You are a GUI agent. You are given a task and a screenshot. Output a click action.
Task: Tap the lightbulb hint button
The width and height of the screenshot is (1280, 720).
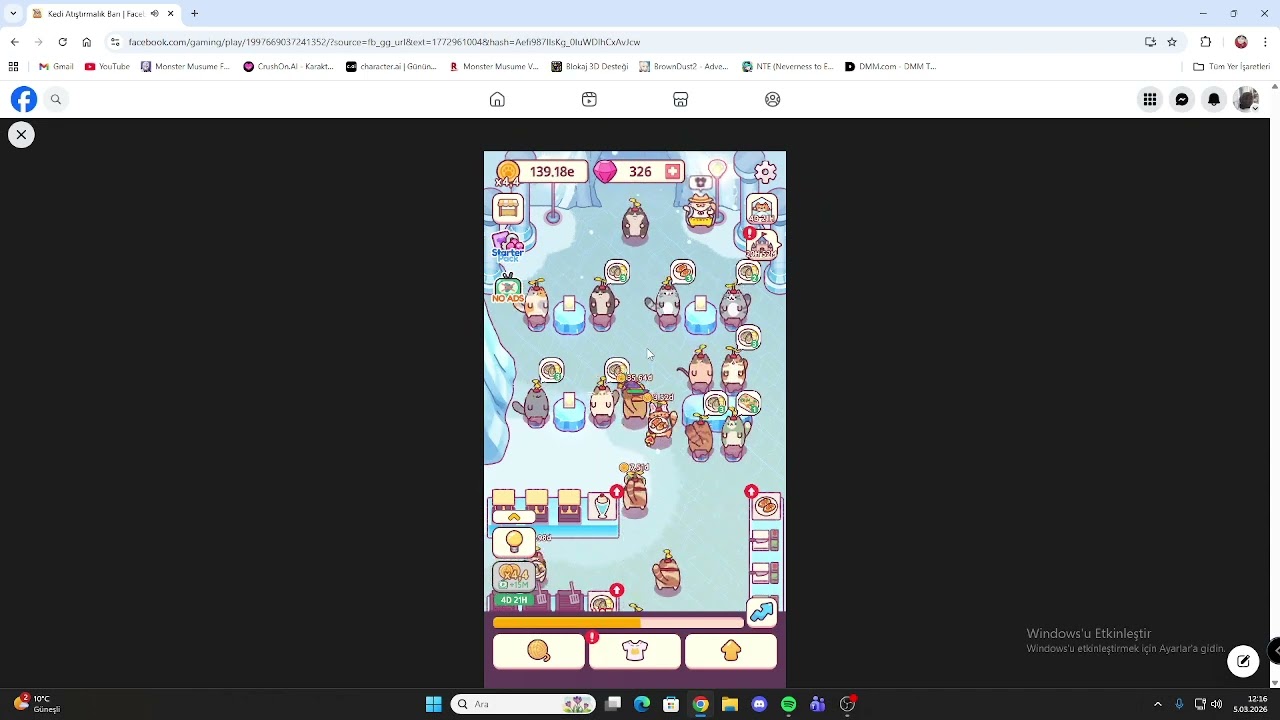[x=514, y=542]
